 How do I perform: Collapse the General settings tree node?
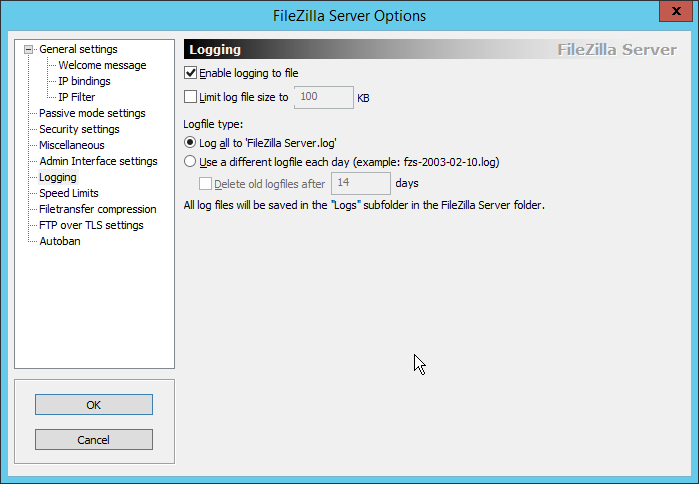(29, 49)
